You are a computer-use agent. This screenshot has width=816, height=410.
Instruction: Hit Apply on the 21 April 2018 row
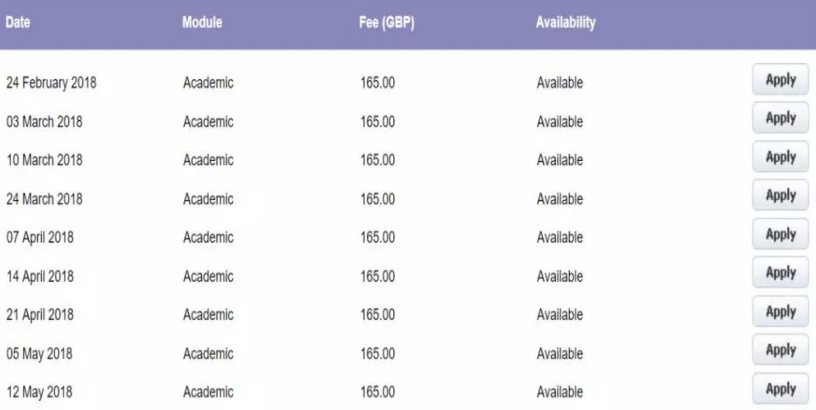coord(780,311)
